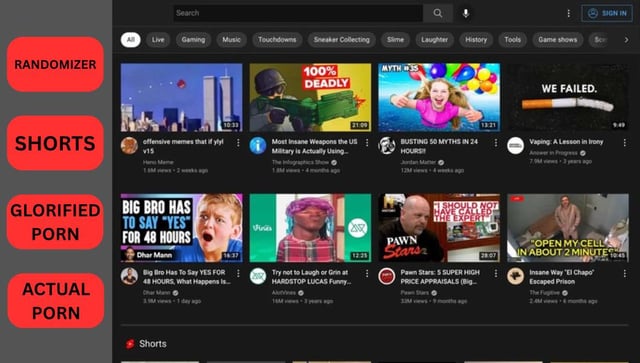Click the red RANDOMIZER button
The height and width of the screenshot is (363, 640).
click(55, 64)
